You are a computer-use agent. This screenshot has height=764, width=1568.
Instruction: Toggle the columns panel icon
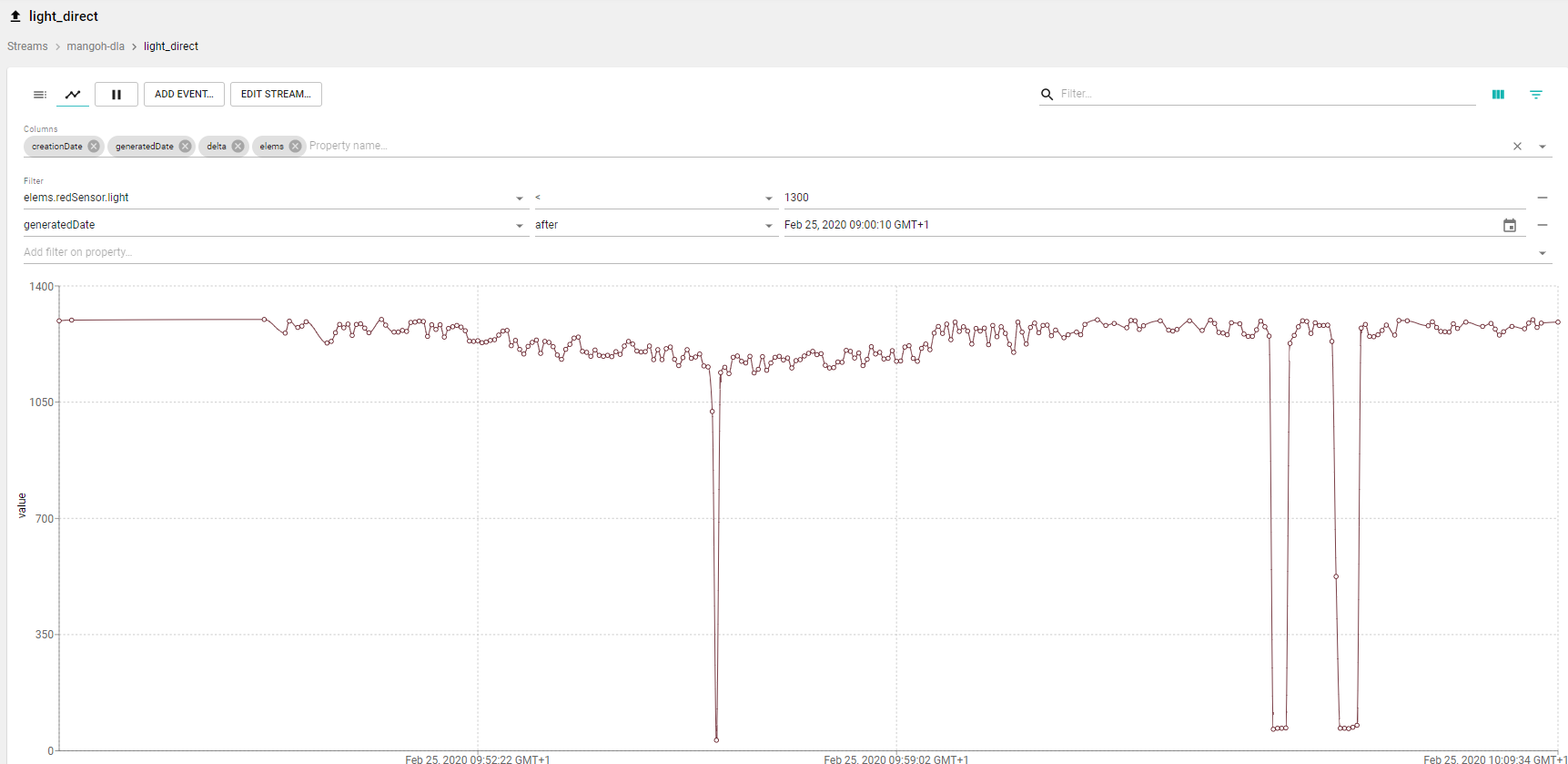click(1498, 95)
